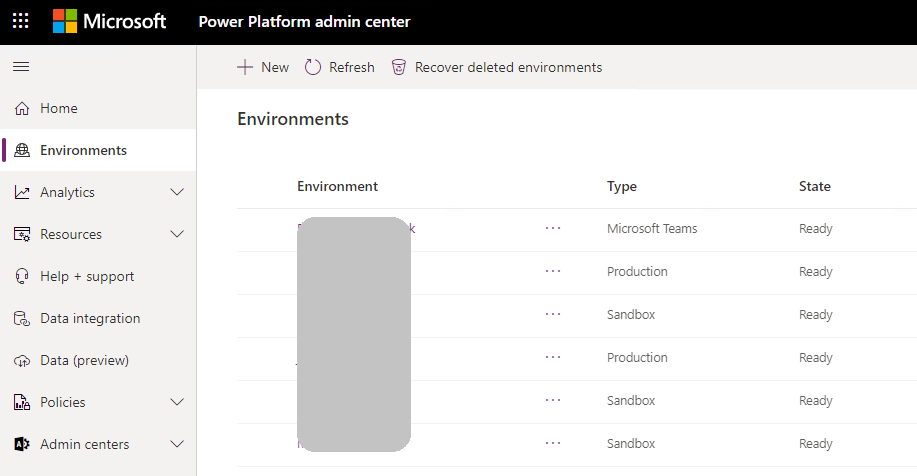Click the Analytics chart icon

point(22,192)
